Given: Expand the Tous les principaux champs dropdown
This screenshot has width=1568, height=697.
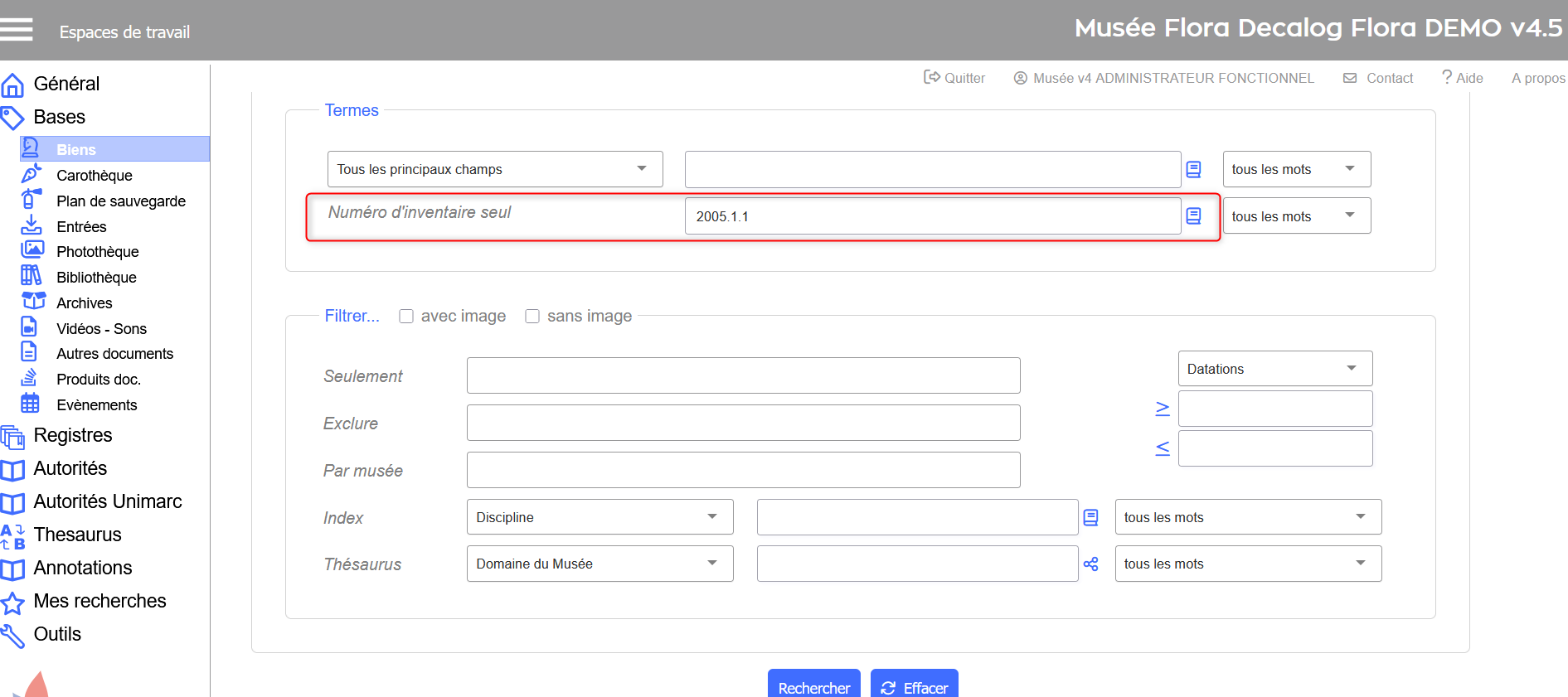Looking at the screenshot, I should (x=494, y=169).
